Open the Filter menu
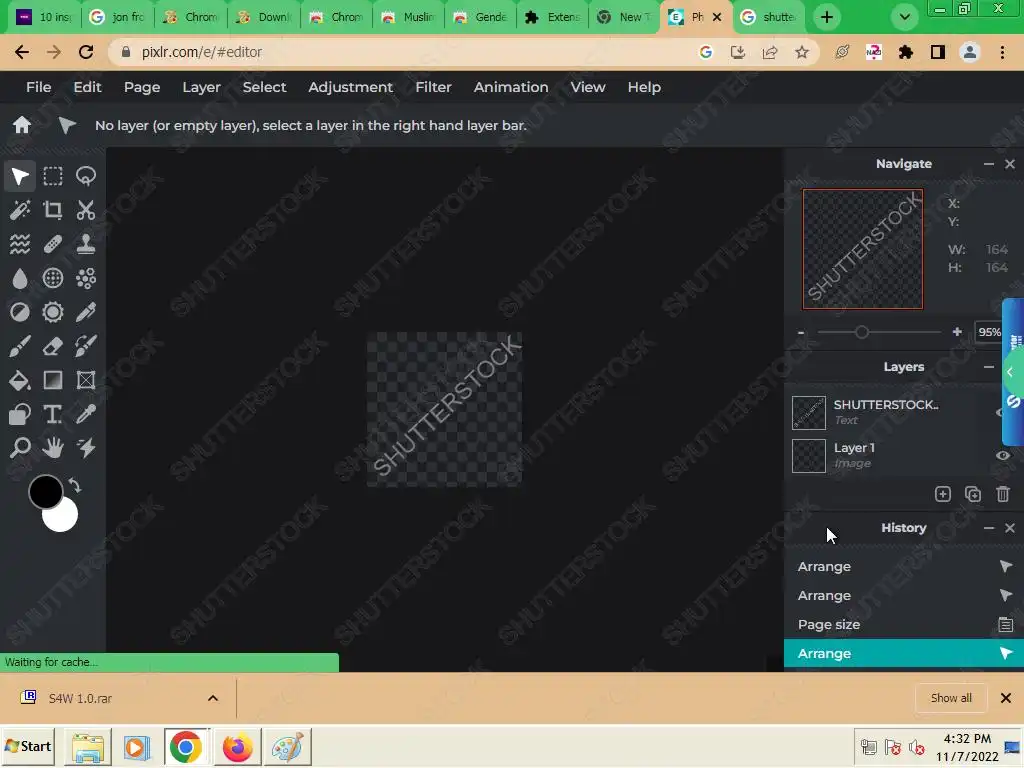The height and width of the screenshot is (768, 1024). click(433, 87)
